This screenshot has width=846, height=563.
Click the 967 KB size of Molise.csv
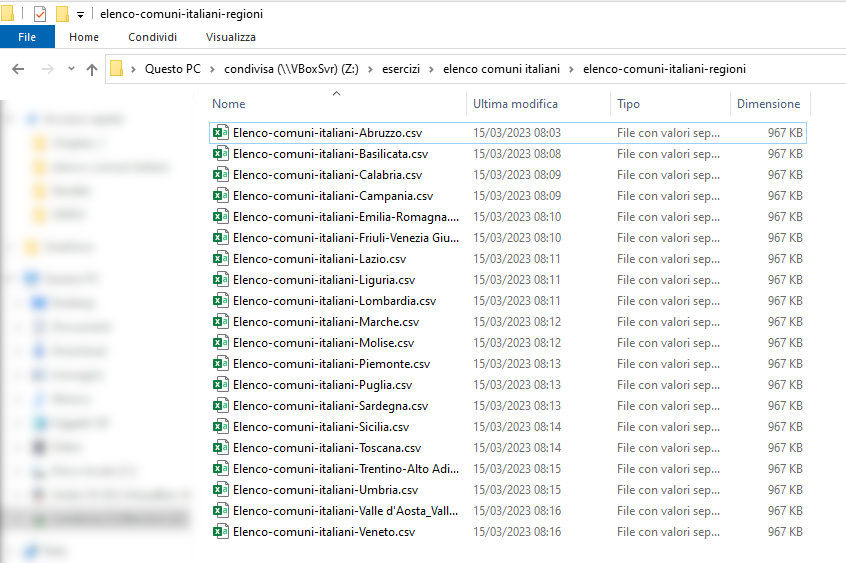click(785, 343)
